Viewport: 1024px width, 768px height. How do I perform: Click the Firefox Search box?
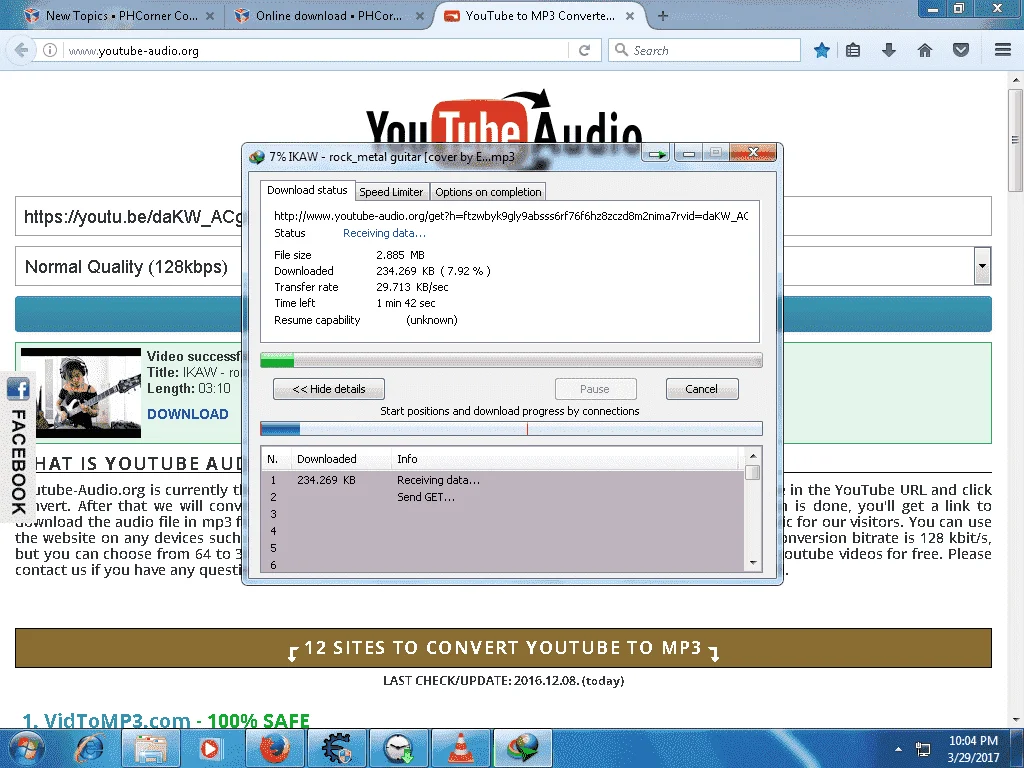[705, 50]
